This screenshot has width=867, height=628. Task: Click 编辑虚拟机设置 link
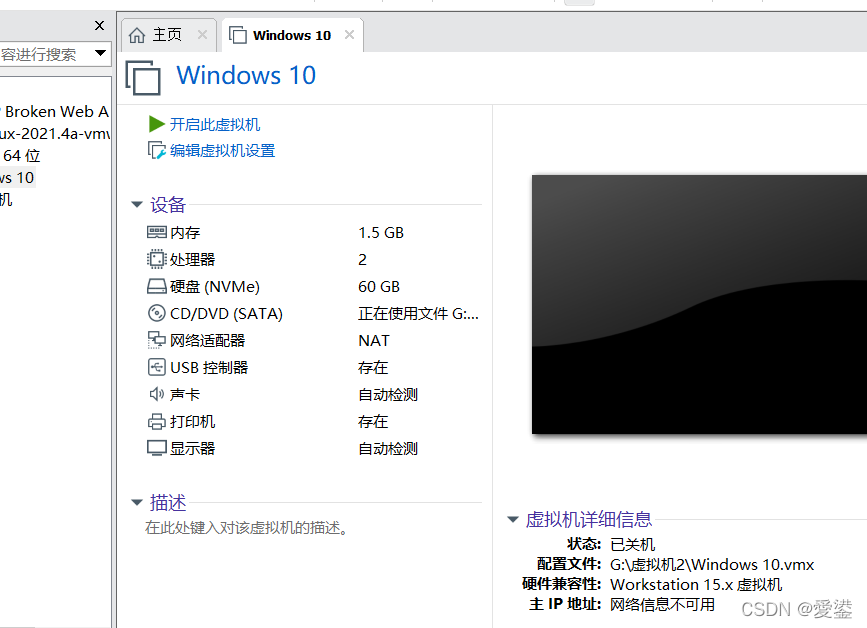click(x=222, y=151)
